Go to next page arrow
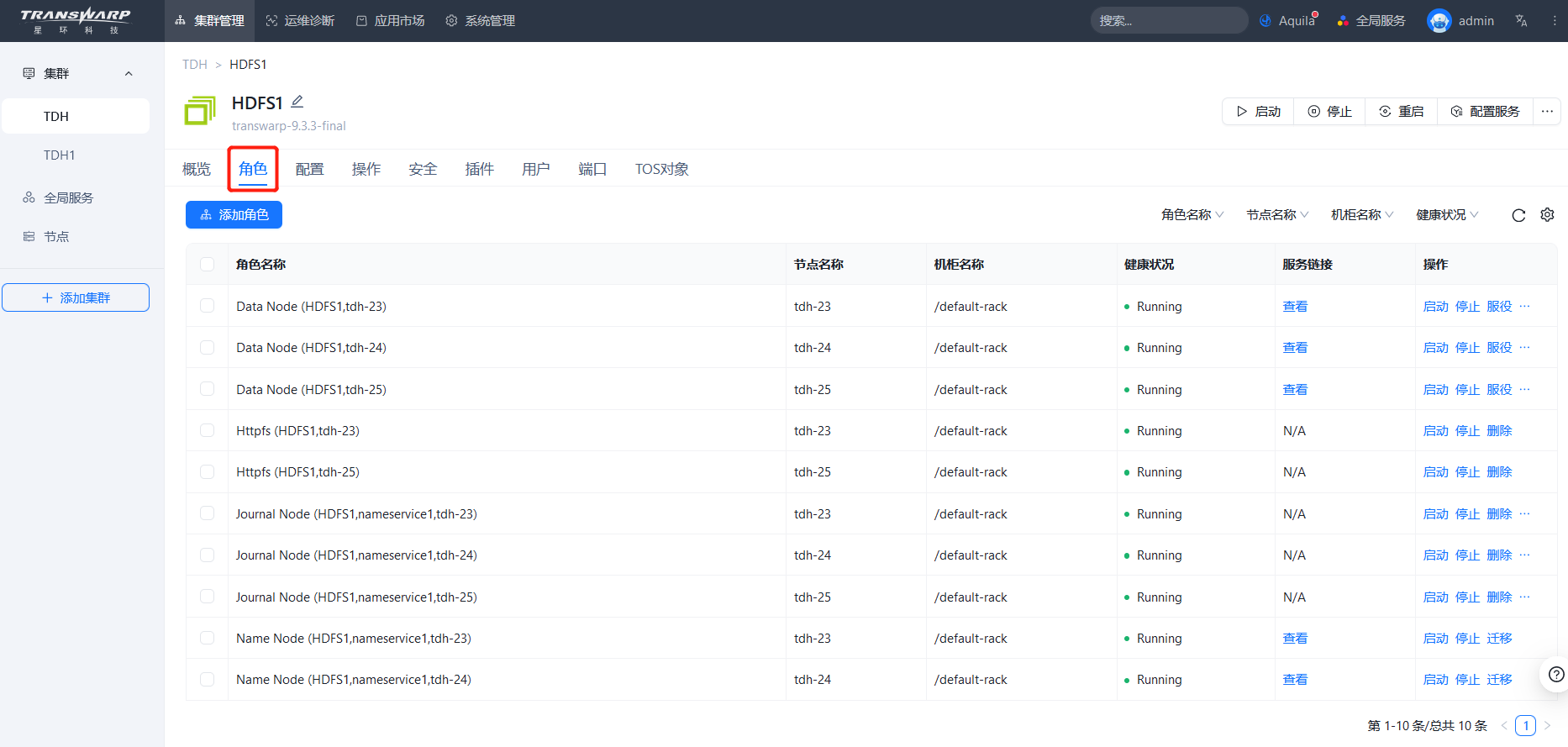 coord(1547,725)
